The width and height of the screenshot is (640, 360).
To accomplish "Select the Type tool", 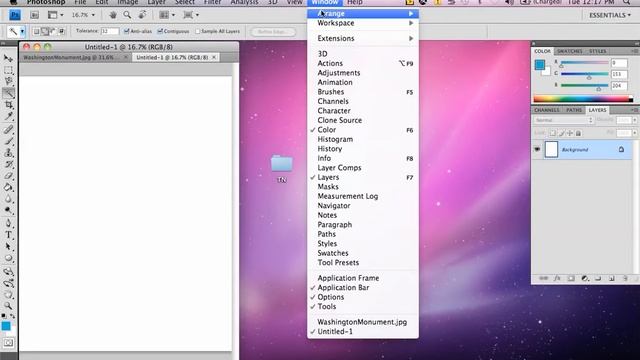I will click(8, 235).
